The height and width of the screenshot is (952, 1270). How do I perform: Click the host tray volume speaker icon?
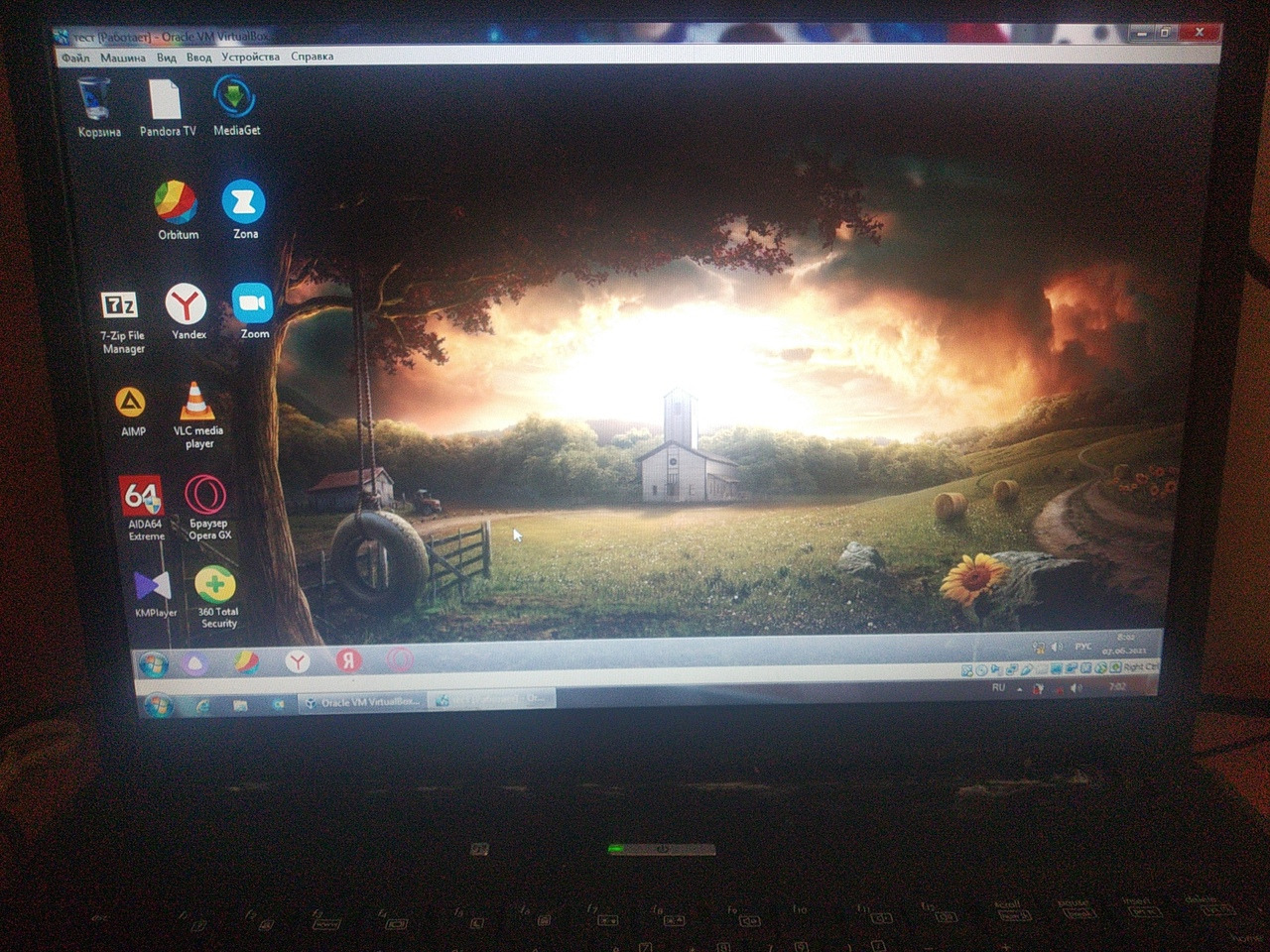(1077, 687)
